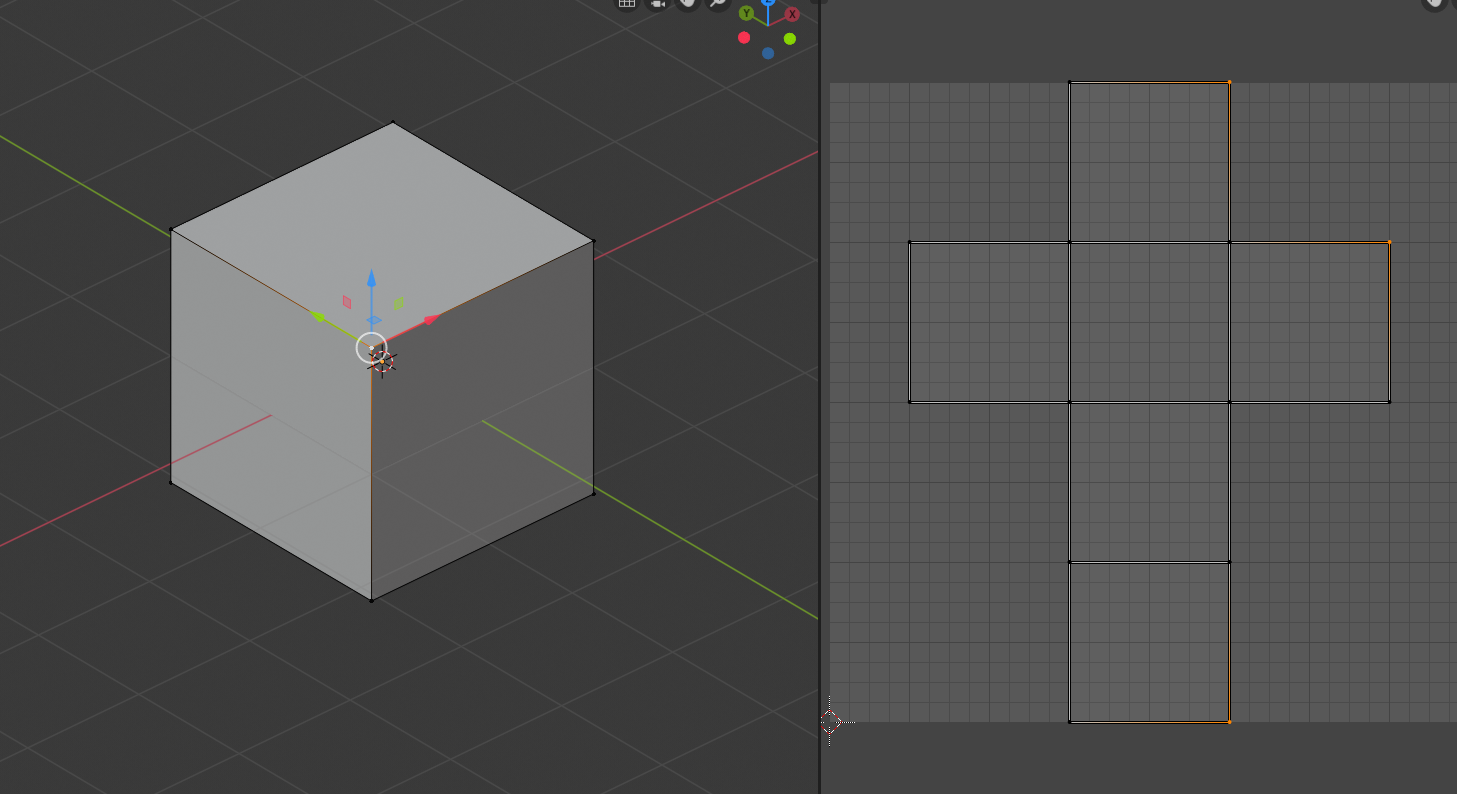Click the X axis on the navigation gizmo
The height and width of the screenshot is (794, 1457).
pos(791,13)
